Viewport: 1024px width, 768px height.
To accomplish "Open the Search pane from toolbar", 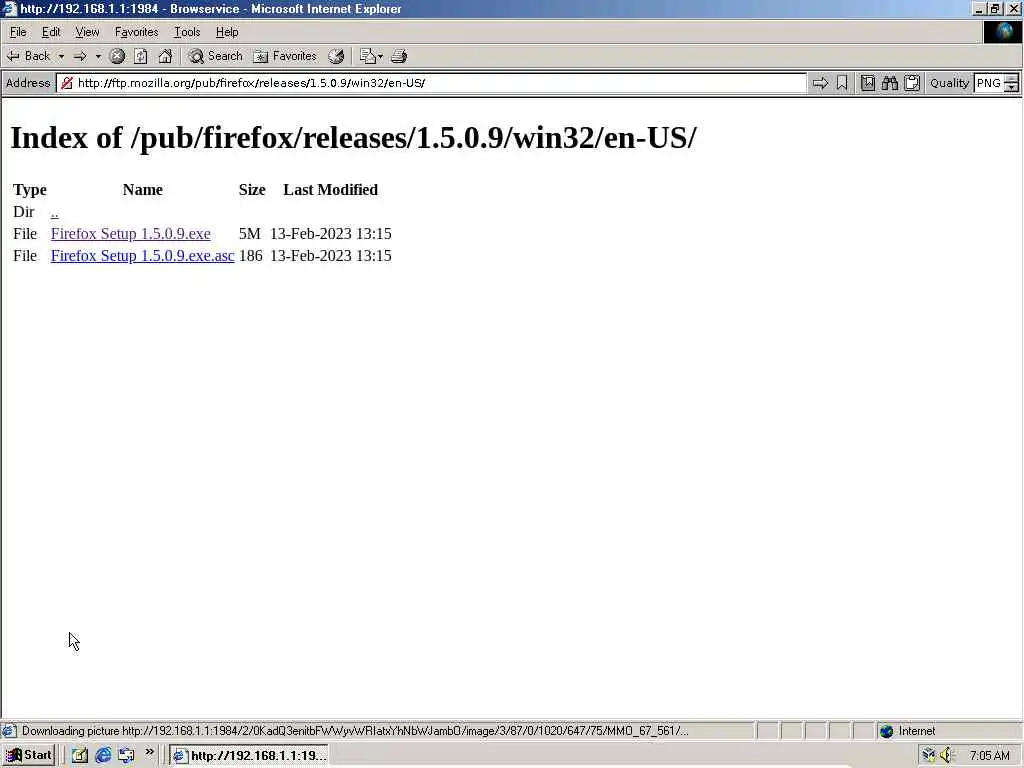I will 216,56.
